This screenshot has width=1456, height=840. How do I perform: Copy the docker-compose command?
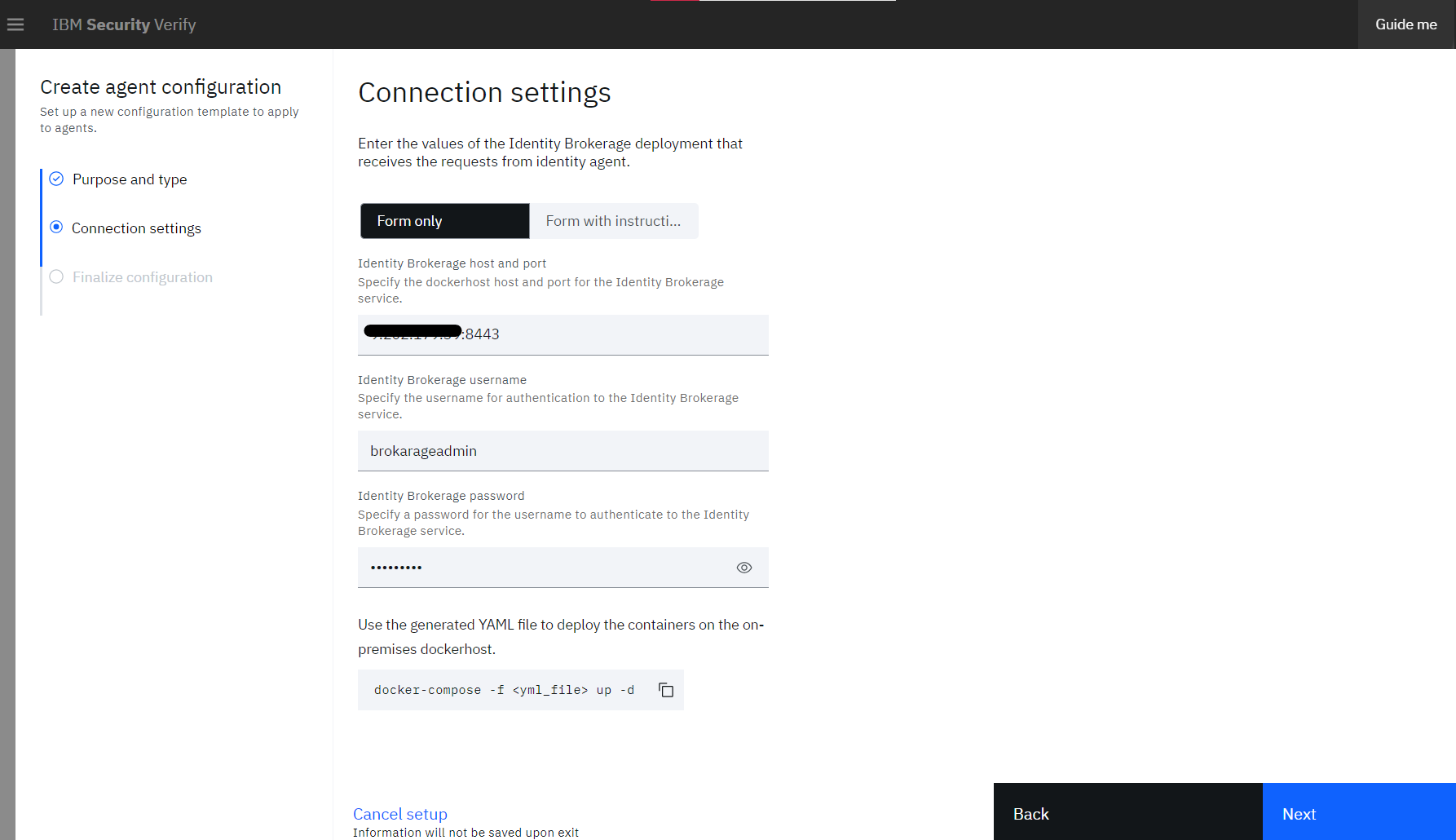click(x=666, y=690)
